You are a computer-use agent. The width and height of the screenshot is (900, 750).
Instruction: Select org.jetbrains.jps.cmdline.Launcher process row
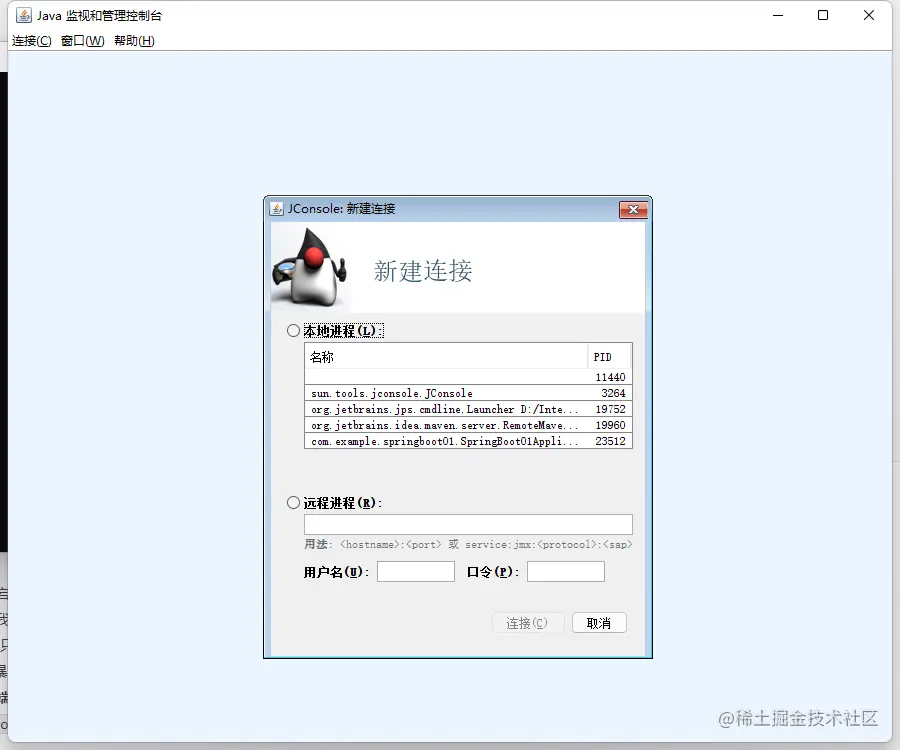tap(468, 409)
